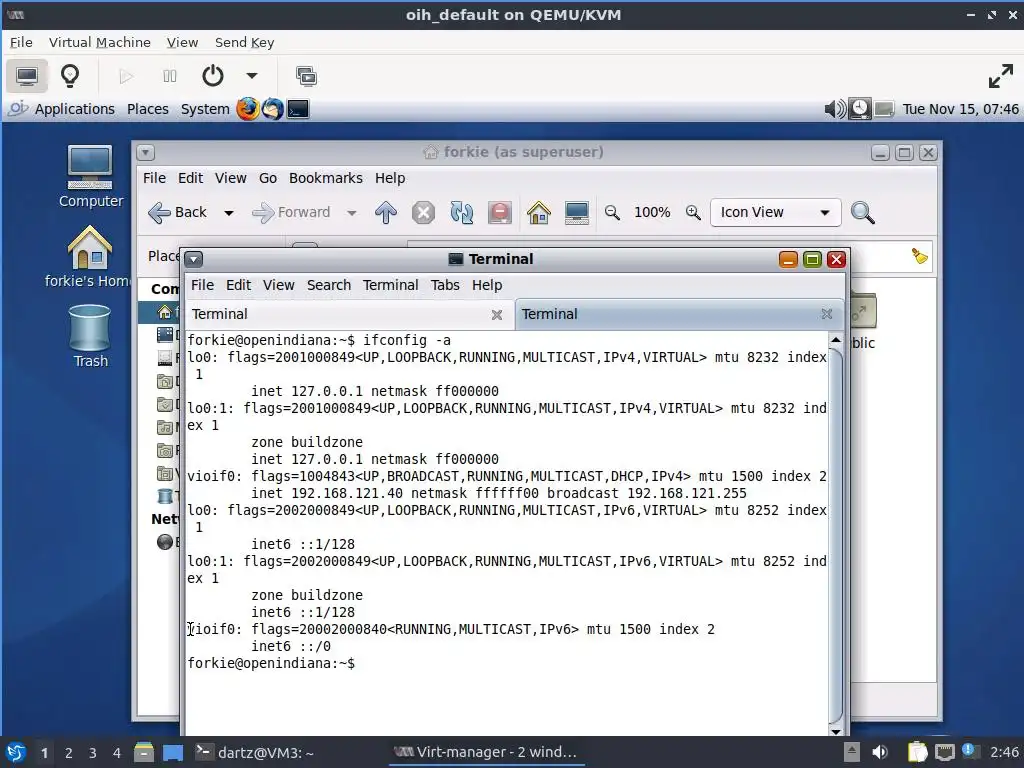Close the second Terminal tab
1024x768 pixels.
827,314
